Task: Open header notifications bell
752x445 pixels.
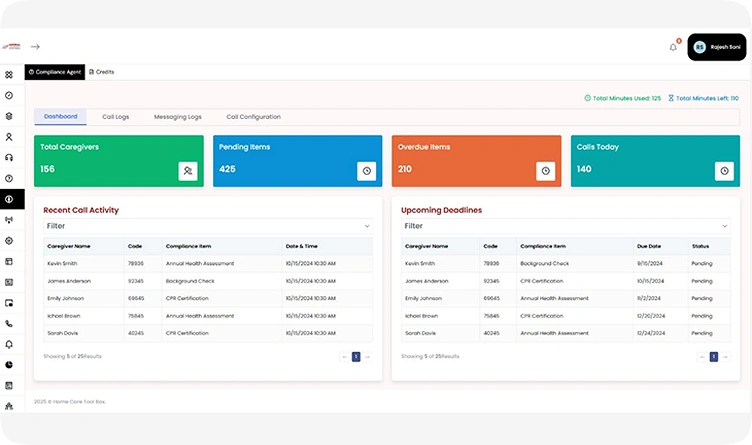Action: tap(673, 47)
